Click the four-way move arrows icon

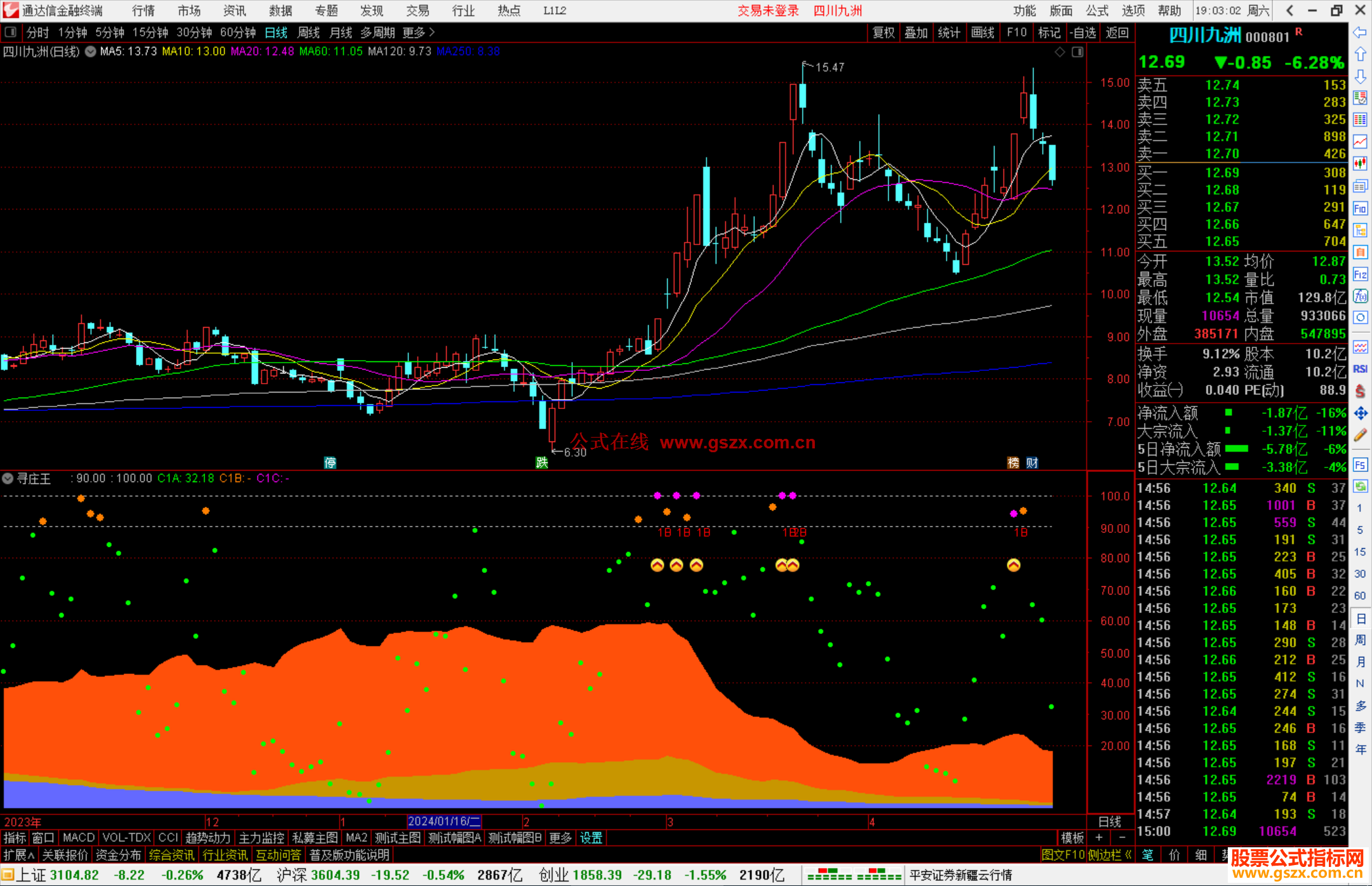coord(1360,413)
